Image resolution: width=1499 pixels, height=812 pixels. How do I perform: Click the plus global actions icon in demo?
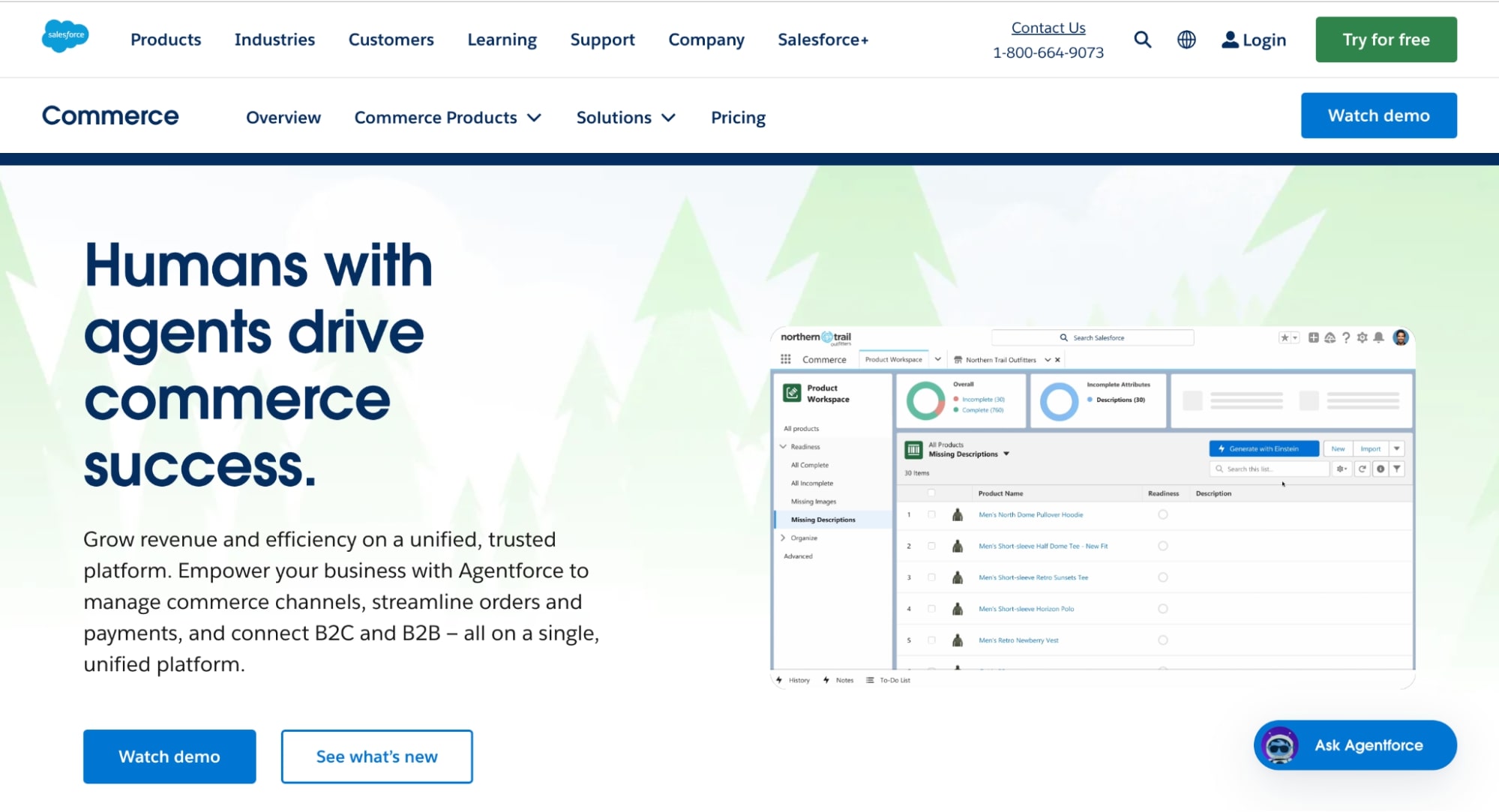[x=1313, y=338]
